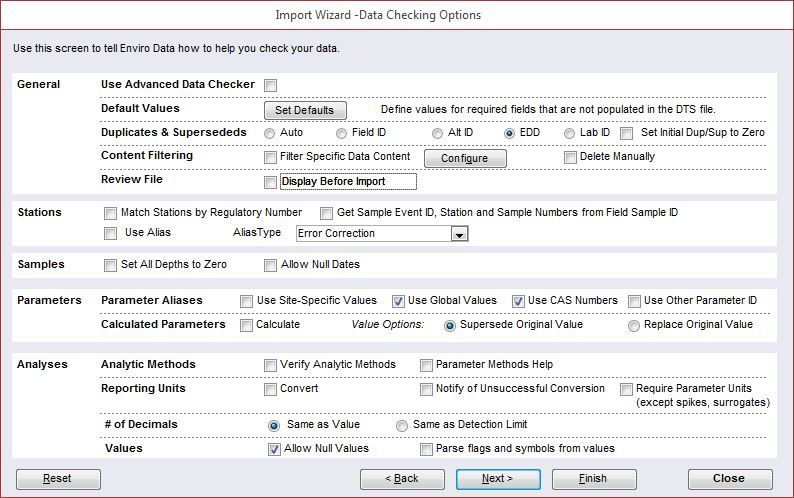Tick the Convert reporting units checkbox

click(270, 389)
